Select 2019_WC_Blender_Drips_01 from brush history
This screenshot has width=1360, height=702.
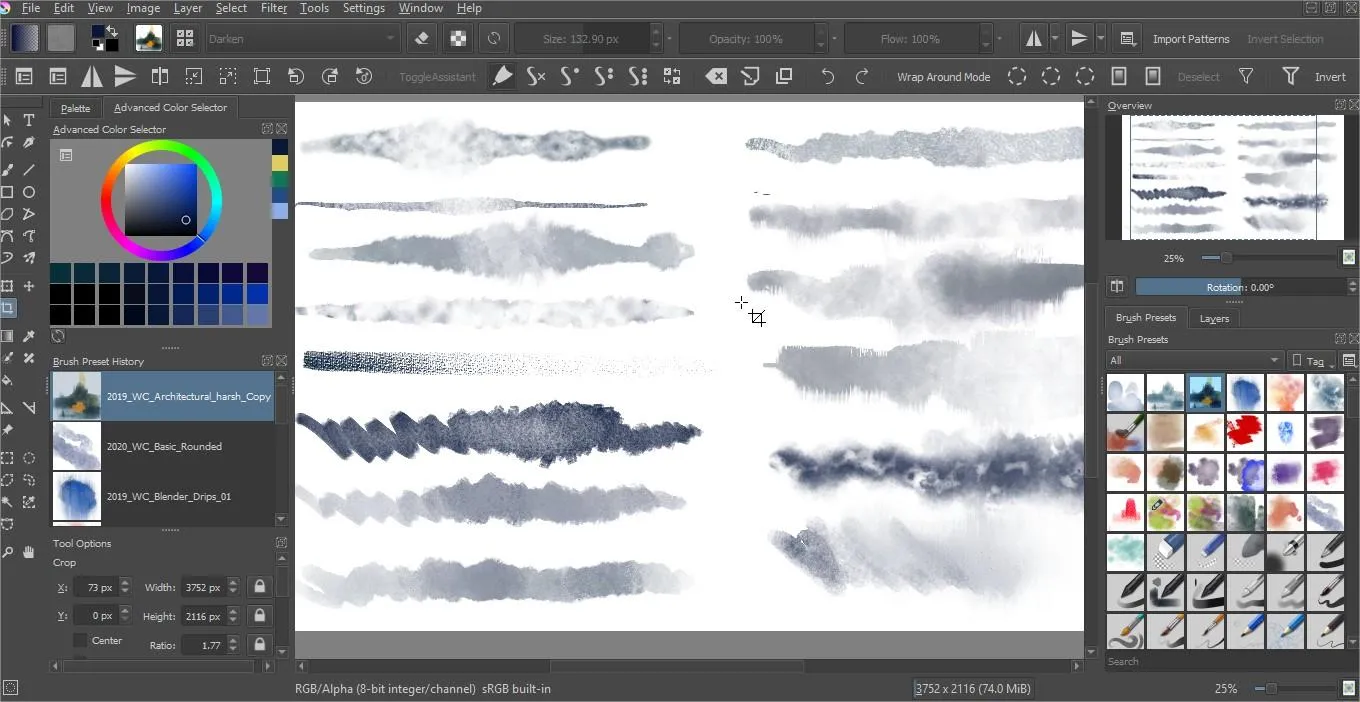pyautogui.click(x=163, y=496)
